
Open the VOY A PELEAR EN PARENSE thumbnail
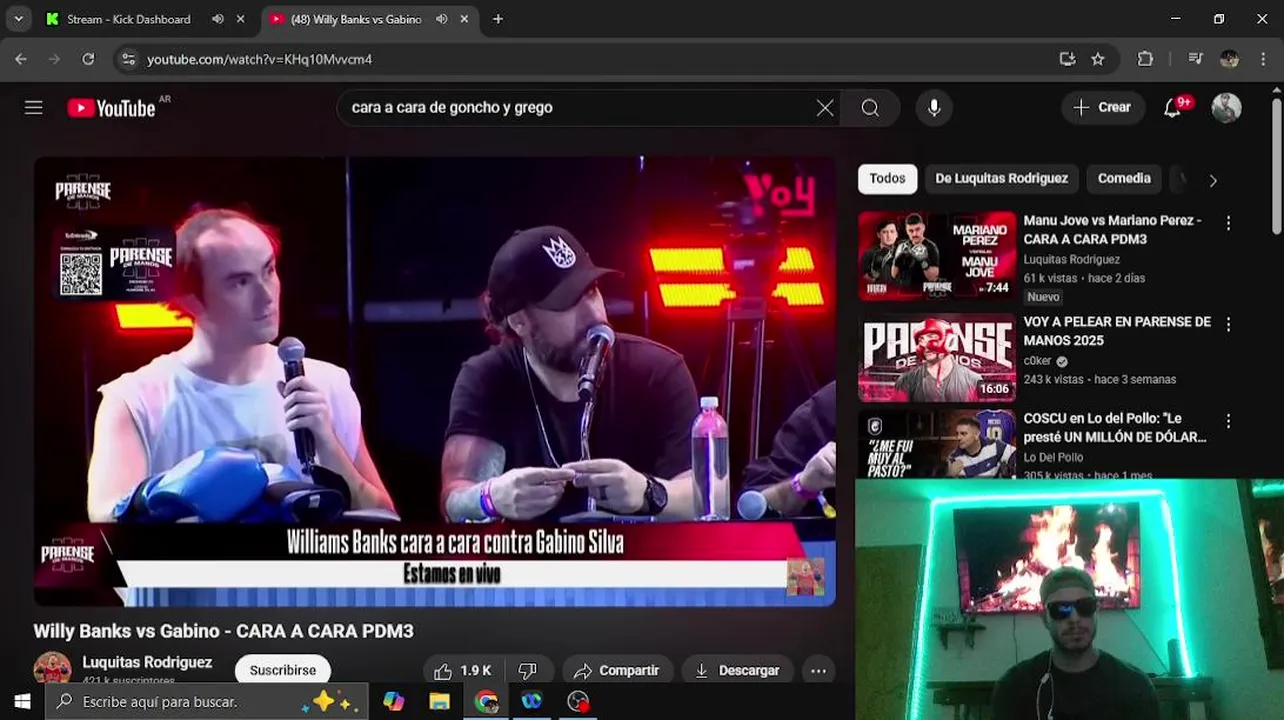click(x=937, y=357)
